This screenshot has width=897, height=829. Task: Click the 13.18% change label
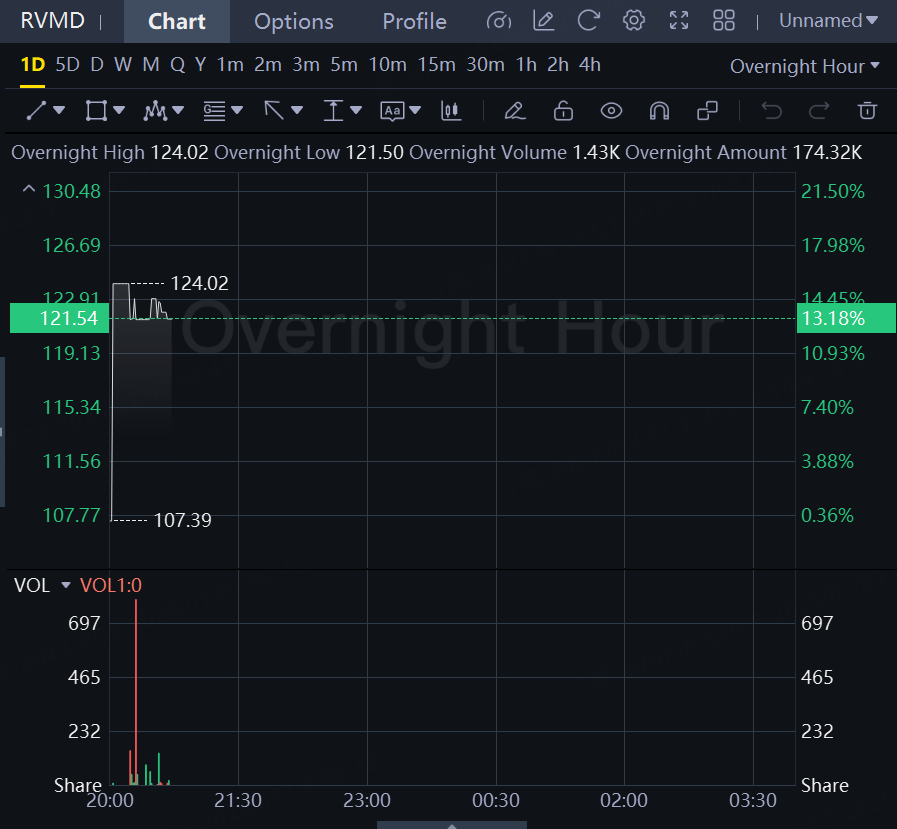pyautogui.click(x=846, y=318)
